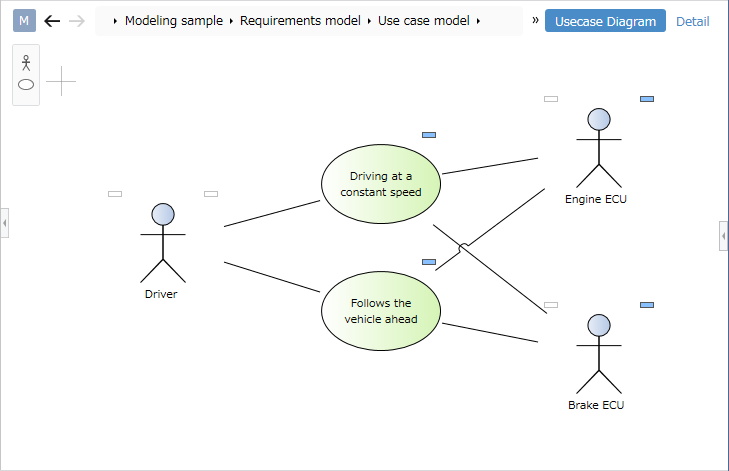
Task: Select the use case ellipse tool
Action: click(26, 85)
